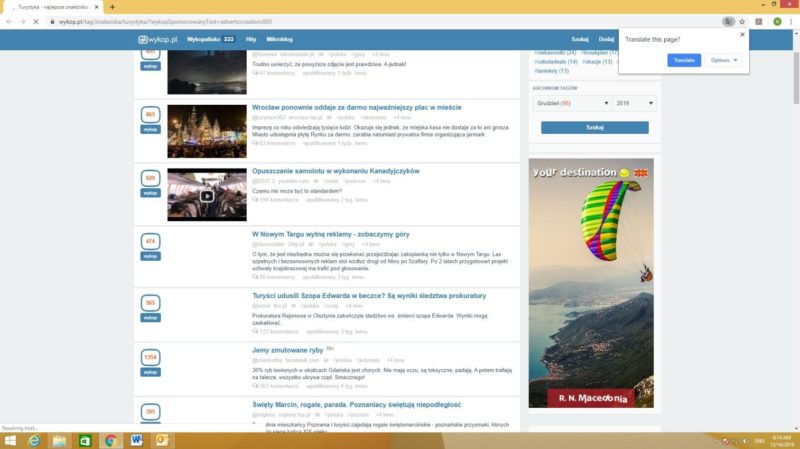The width and height of the screenshot is (800, 449).
Task: Open the Chrome profile avatar
Action: click(777, 21)
